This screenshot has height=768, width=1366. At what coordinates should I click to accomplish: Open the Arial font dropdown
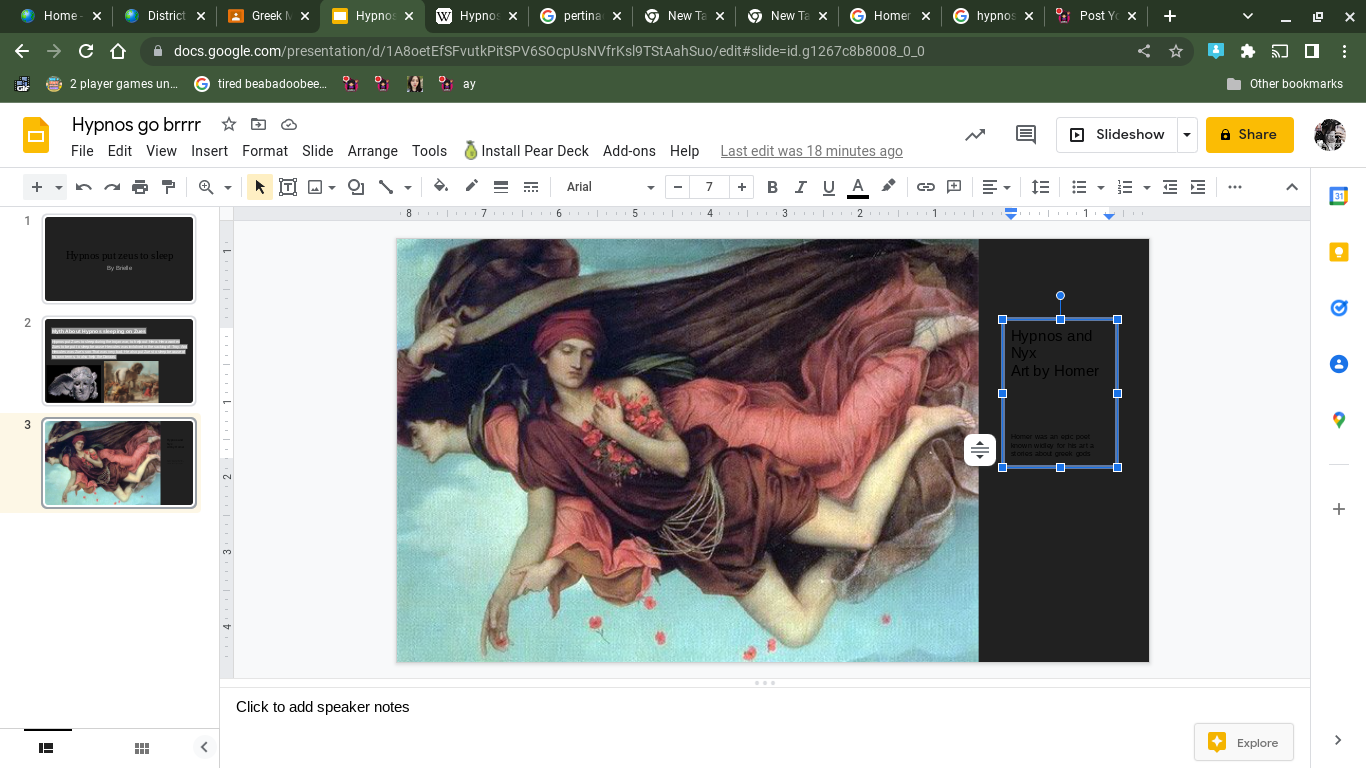pos(609,187)
